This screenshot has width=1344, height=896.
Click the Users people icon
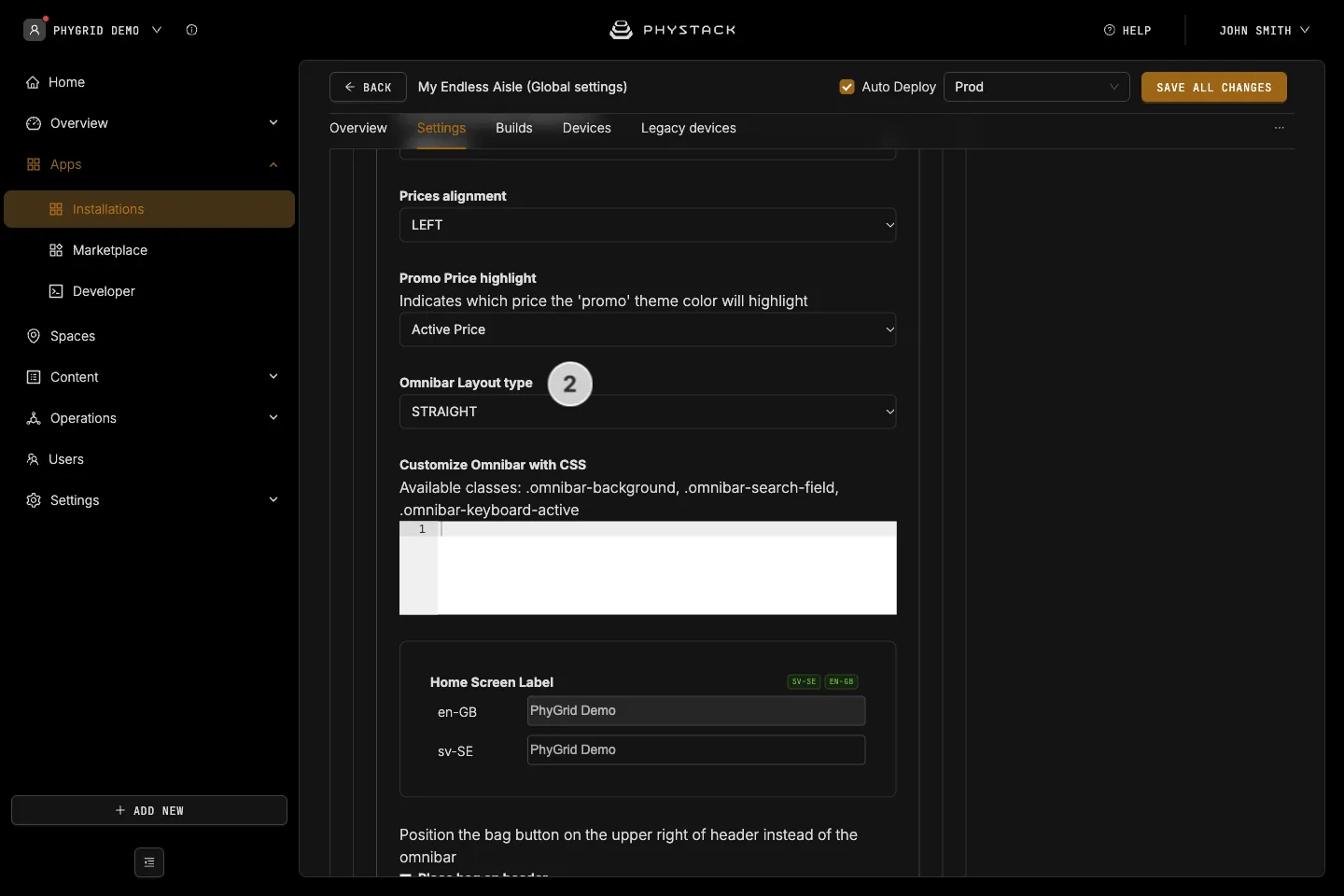pyautogui.click(x=33, y=459)
